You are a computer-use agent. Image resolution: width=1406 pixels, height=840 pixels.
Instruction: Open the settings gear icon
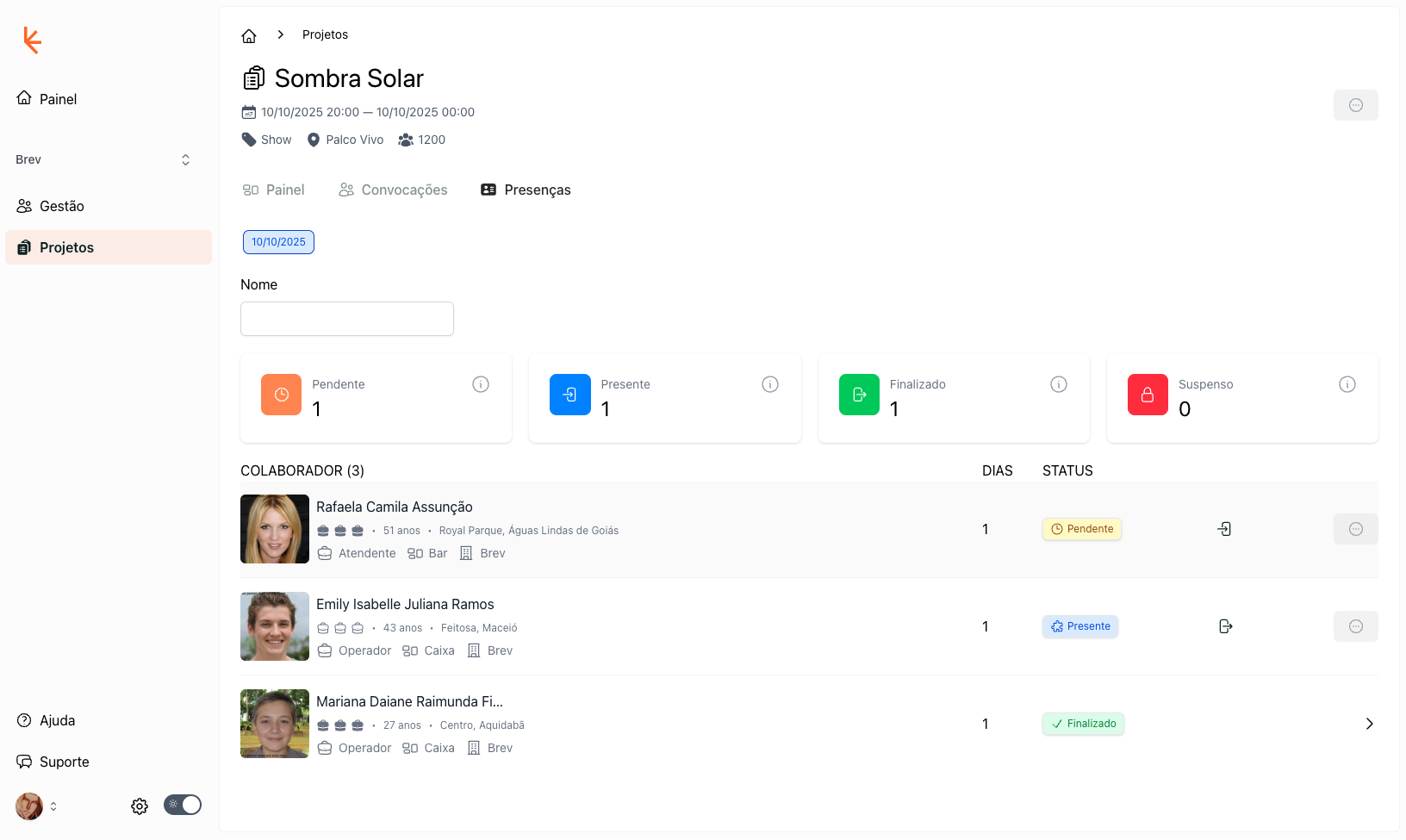point(140,806)
